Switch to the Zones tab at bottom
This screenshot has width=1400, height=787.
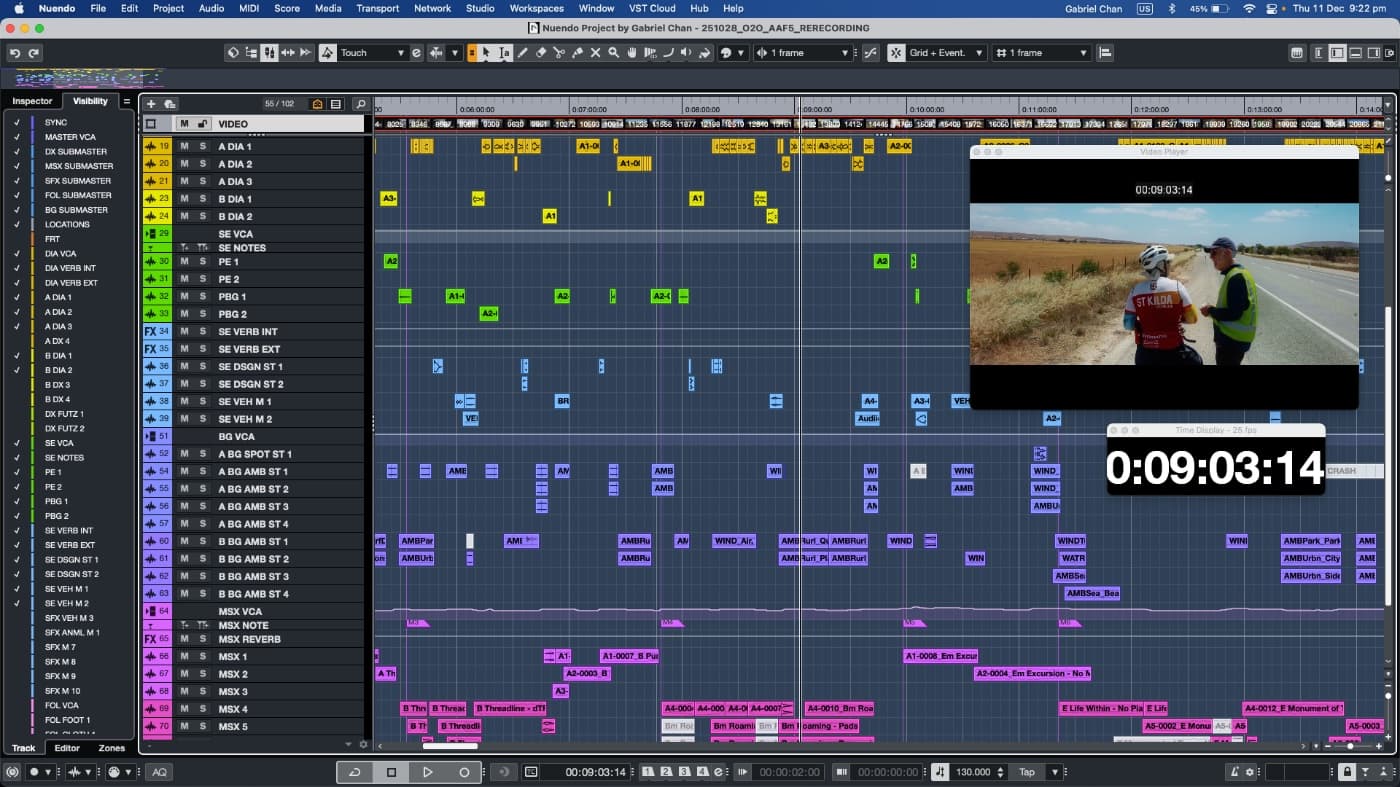pos(112,748)
